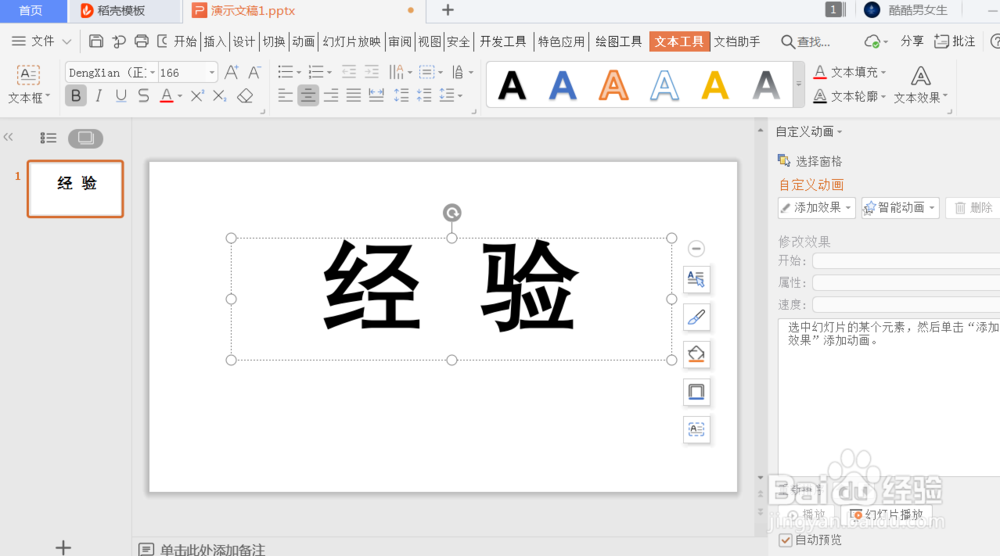1000x556 pixels.
Task: Switch to 插入 ribbon tab
Action: pyautogui.click(x=215, y=41)
